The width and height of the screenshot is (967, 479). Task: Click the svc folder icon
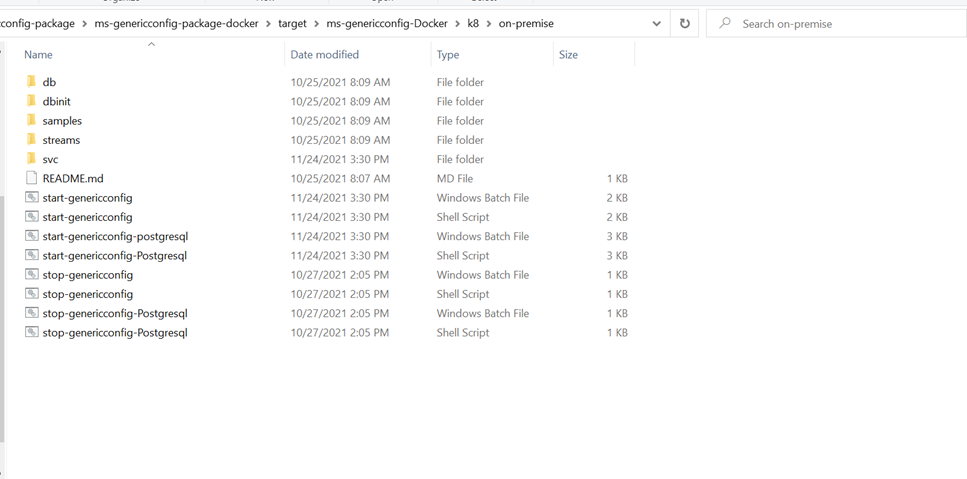(x=31, y=159)
